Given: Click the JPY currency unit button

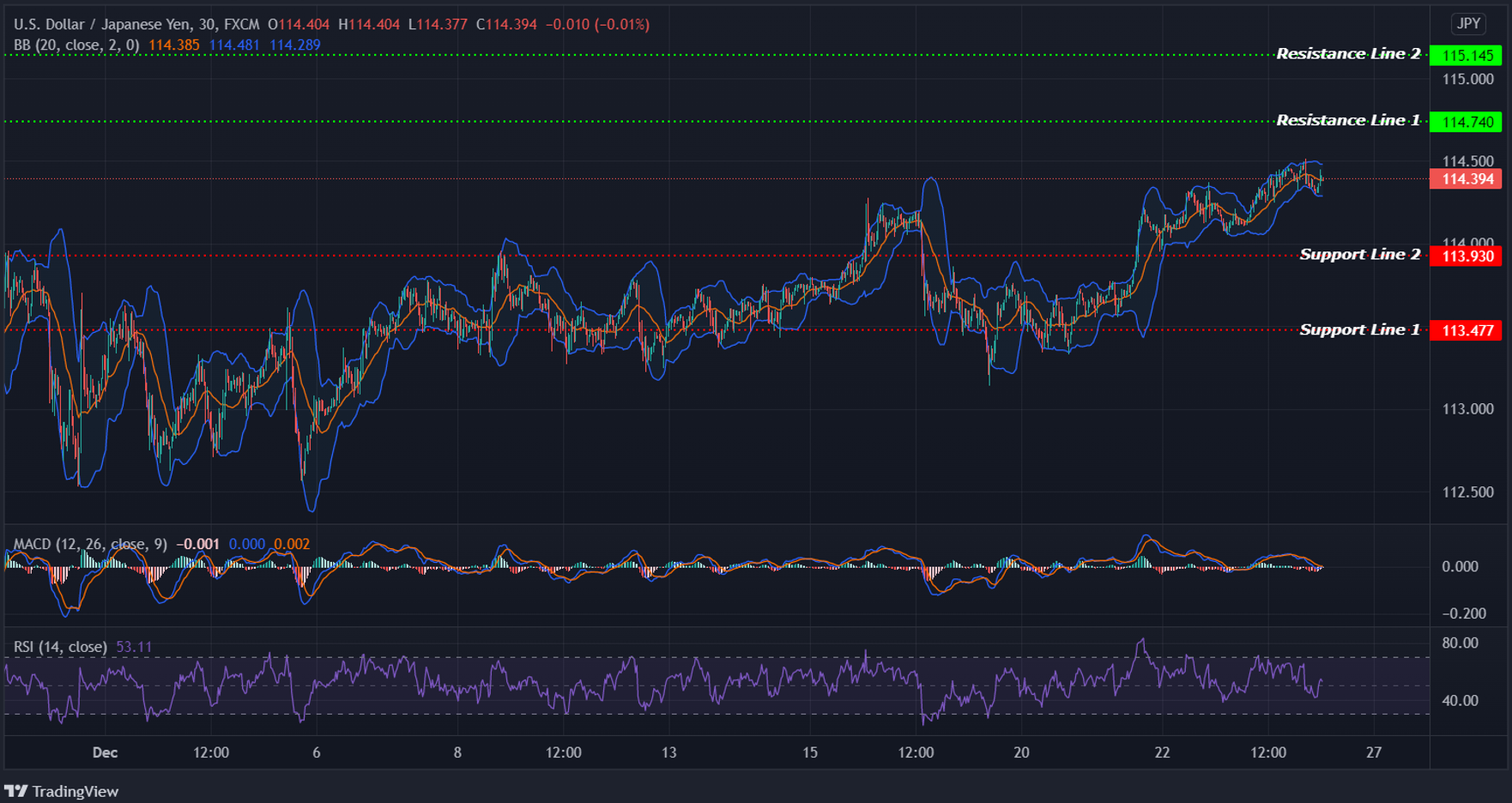Looking at the screenshot, I should (x=1469, y=24).
